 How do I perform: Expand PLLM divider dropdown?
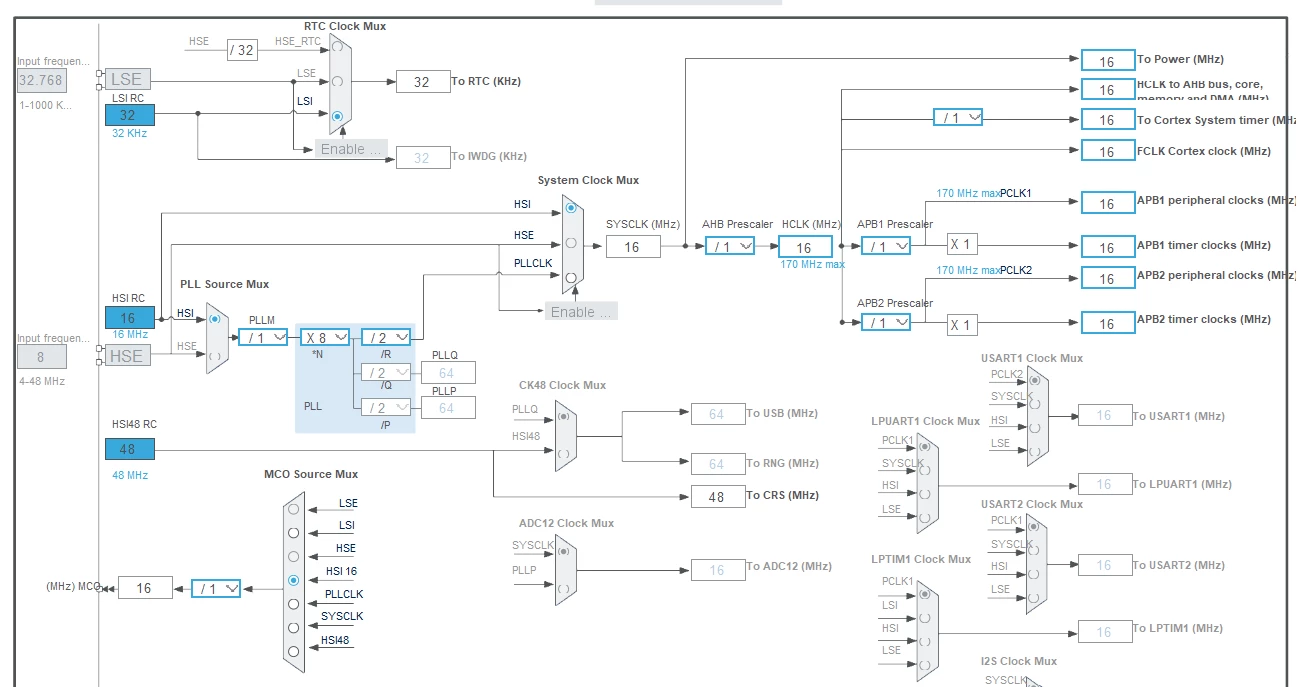click(x=263, y=338)
